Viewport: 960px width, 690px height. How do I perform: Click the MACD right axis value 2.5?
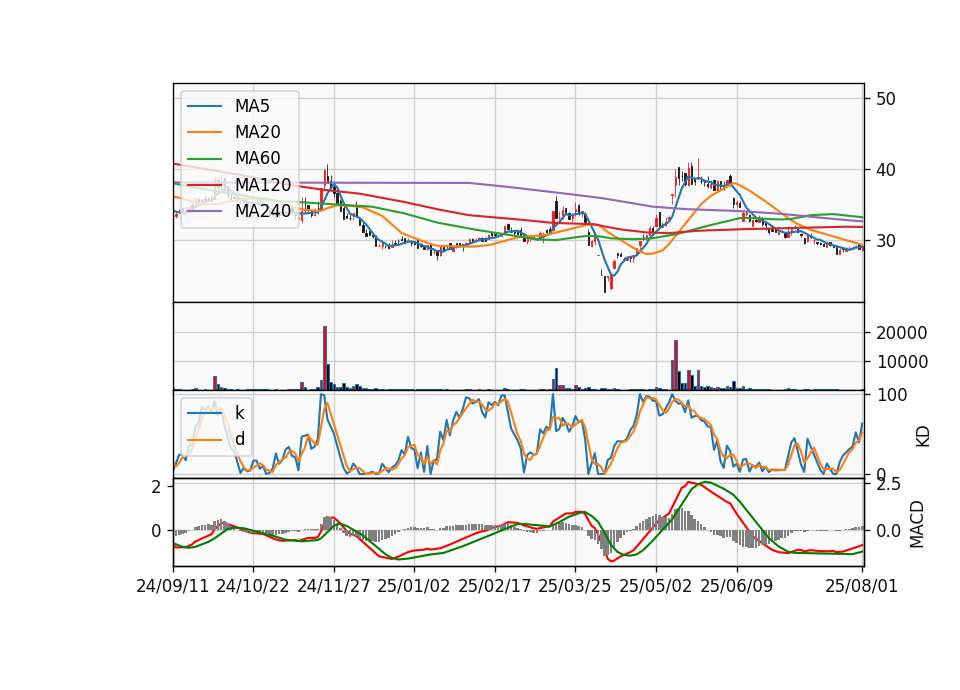click(888, 485)
